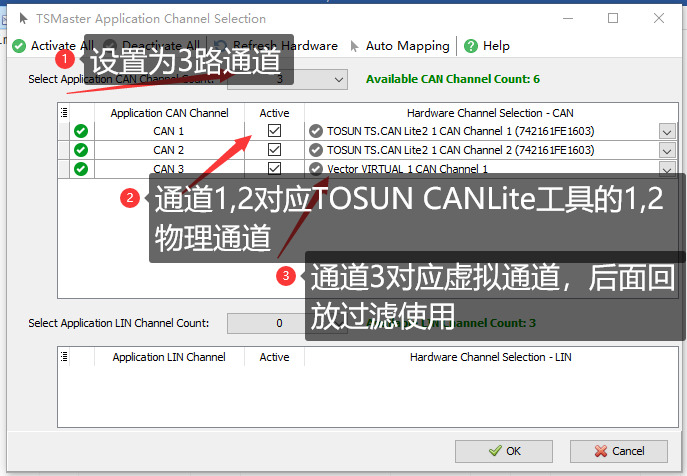Click the green check icon of CAN 3

81,169
